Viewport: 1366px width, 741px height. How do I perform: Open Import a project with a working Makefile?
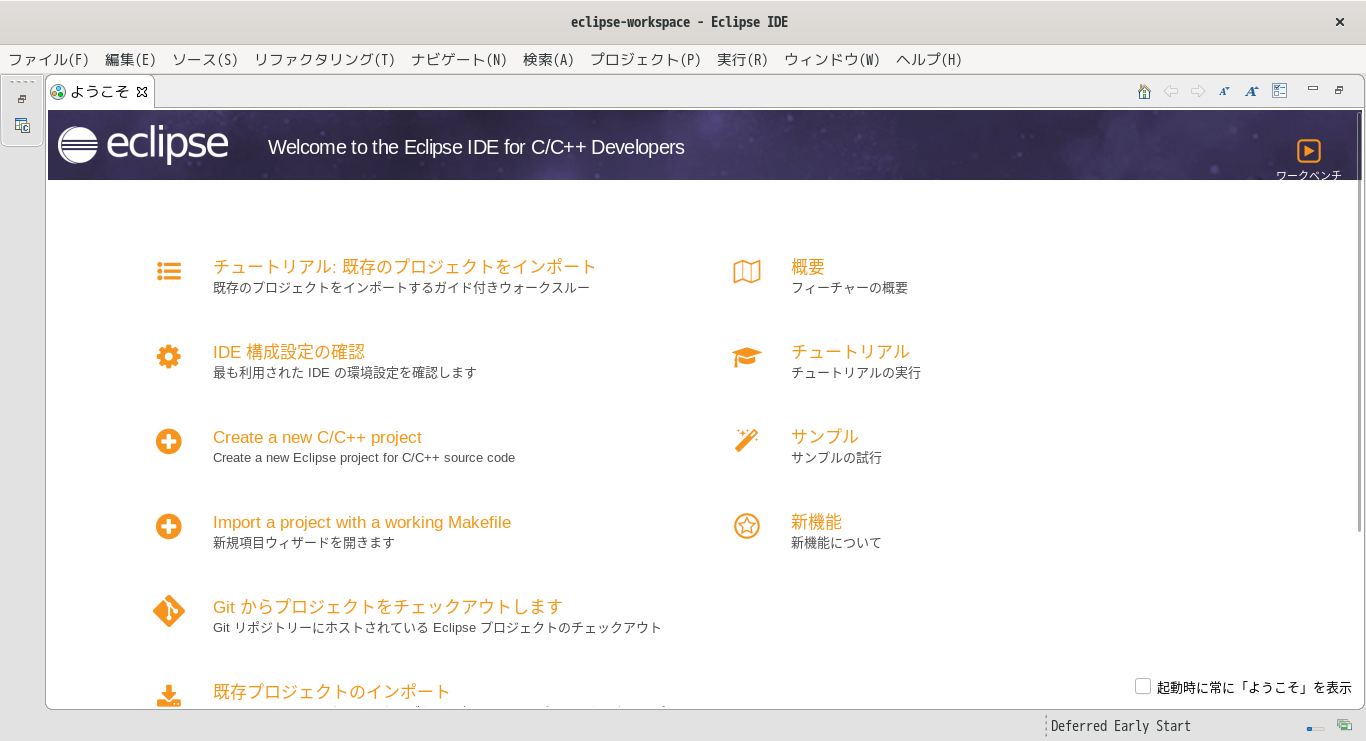pos(362,523)
